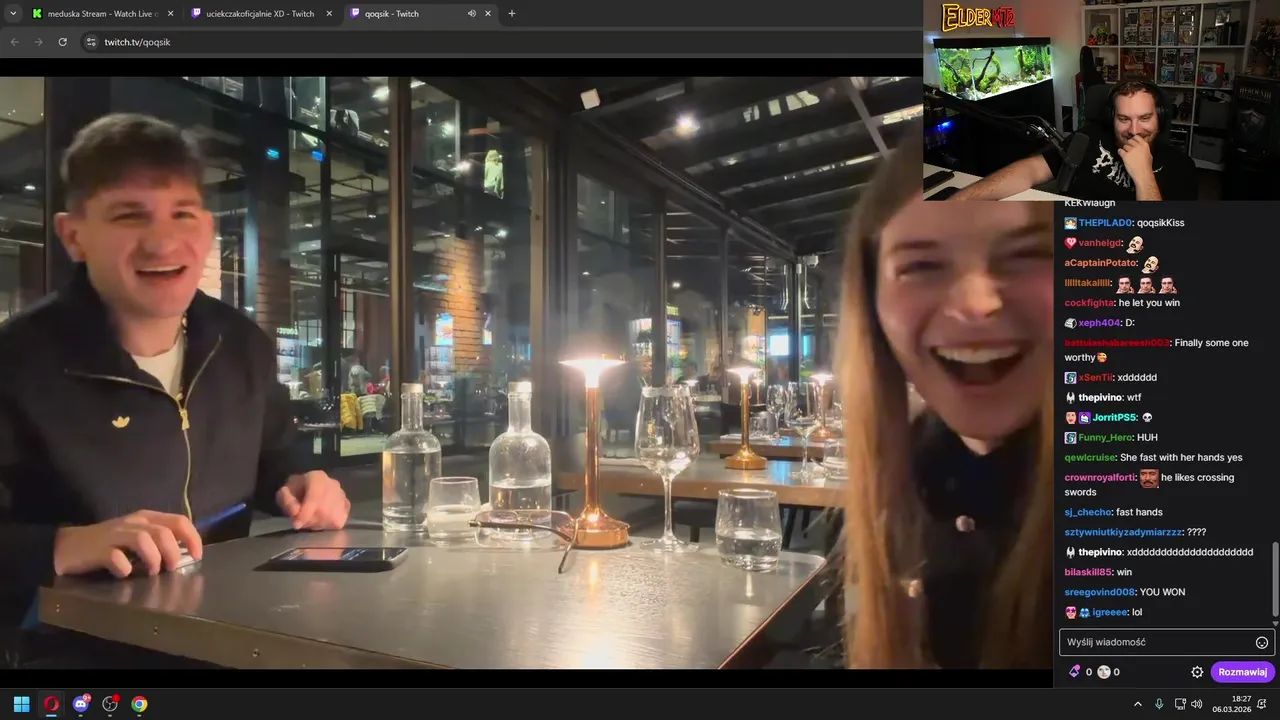The width and height of the screenshot is (1280, 720).
Task: Click the chat scrollbar thumb
Action: [1274, 578]
